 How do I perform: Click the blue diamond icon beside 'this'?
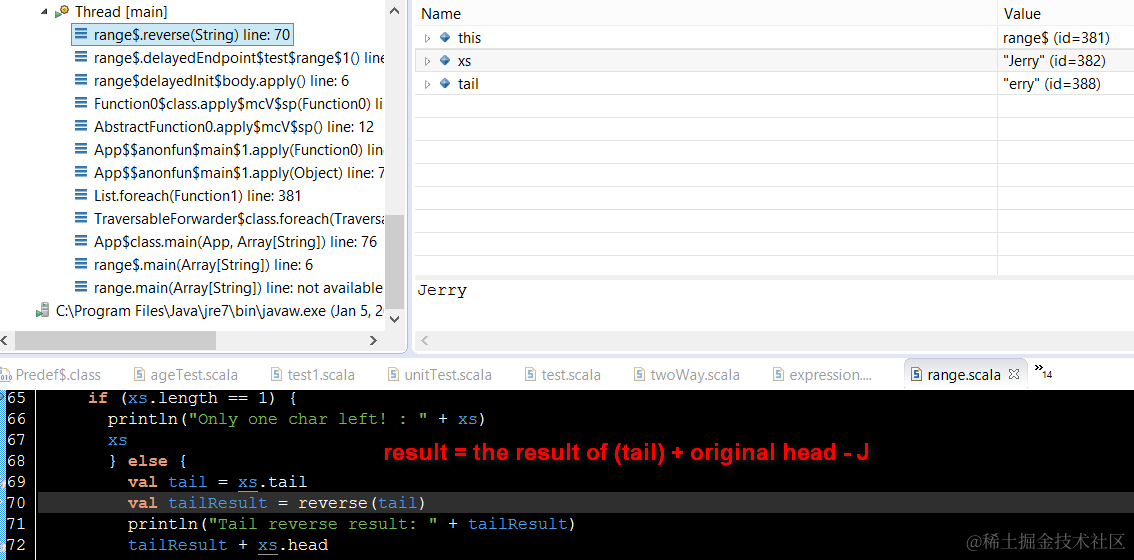445,38
